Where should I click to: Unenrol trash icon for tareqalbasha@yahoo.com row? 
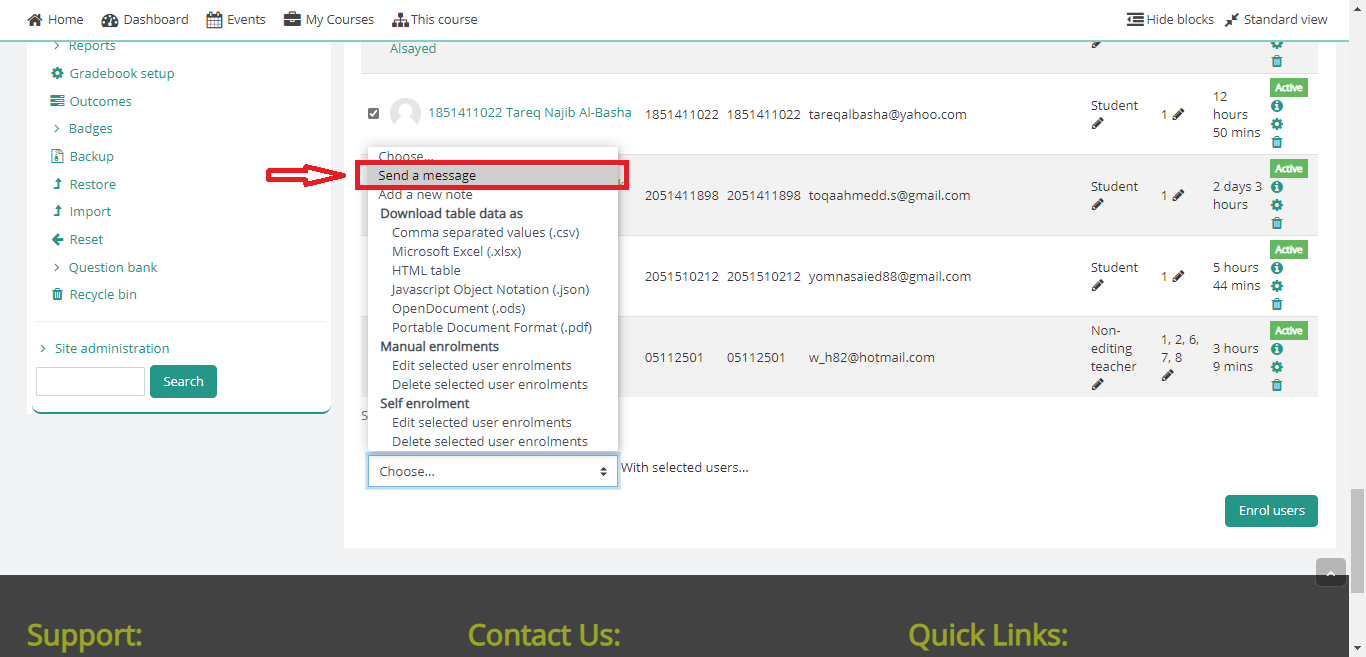[1277, 142]
